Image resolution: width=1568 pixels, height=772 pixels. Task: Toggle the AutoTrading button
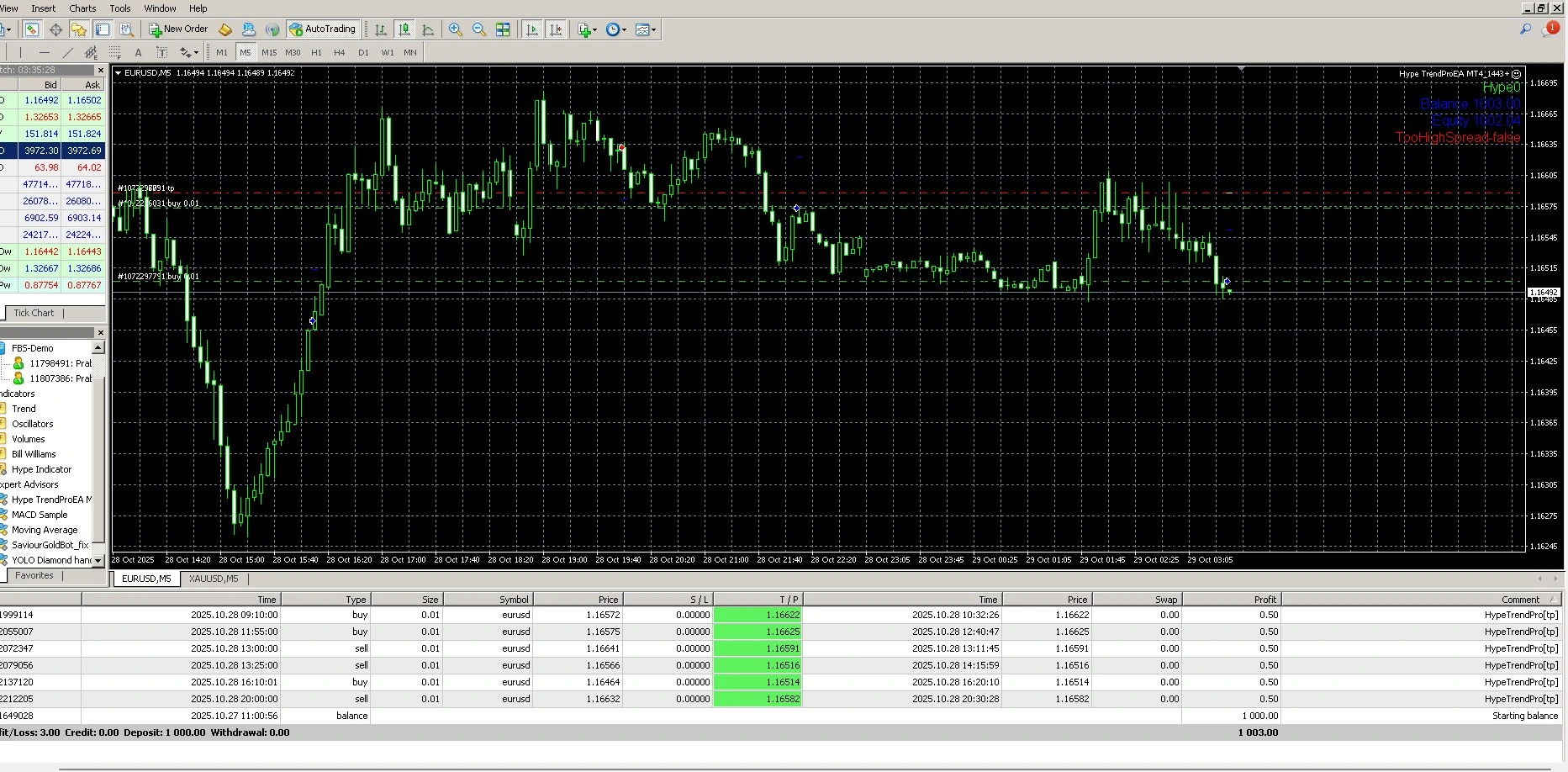tap(323, 29)
